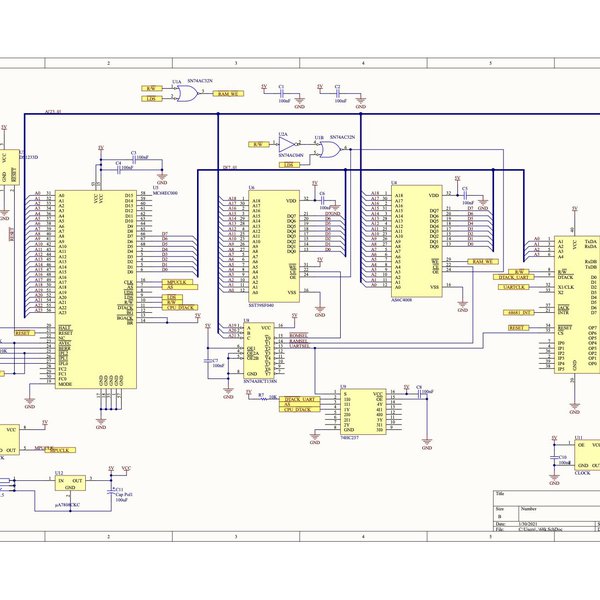Click CPU_DTACK port at MPU DTACK pin
The height and width of the screenshot is (600, 600).
tap(180, 307)
